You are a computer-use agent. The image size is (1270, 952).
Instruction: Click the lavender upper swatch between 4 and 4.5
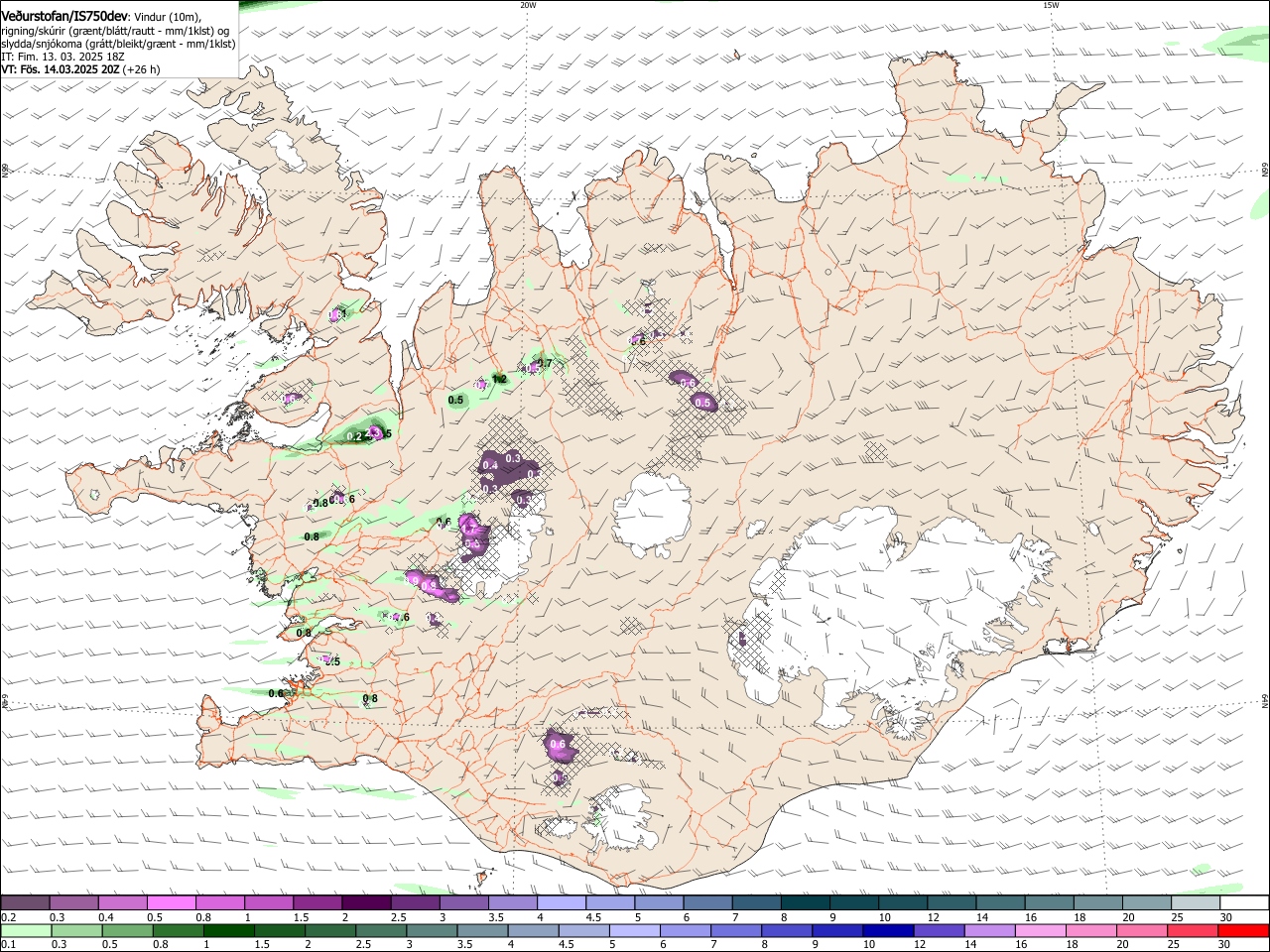point(562,903)
